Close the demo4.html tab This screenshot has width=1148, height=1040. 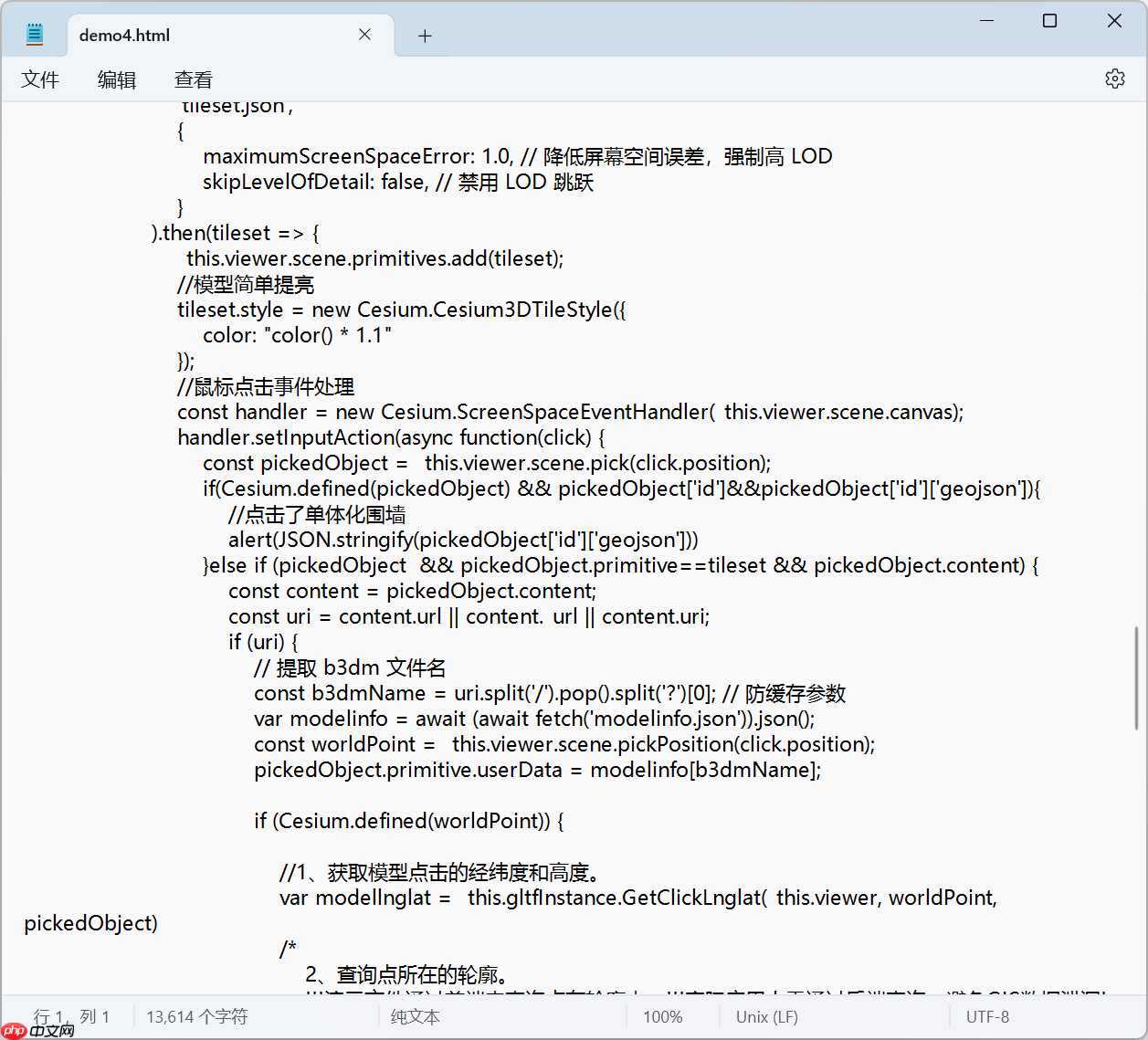(x=364, y=34)
